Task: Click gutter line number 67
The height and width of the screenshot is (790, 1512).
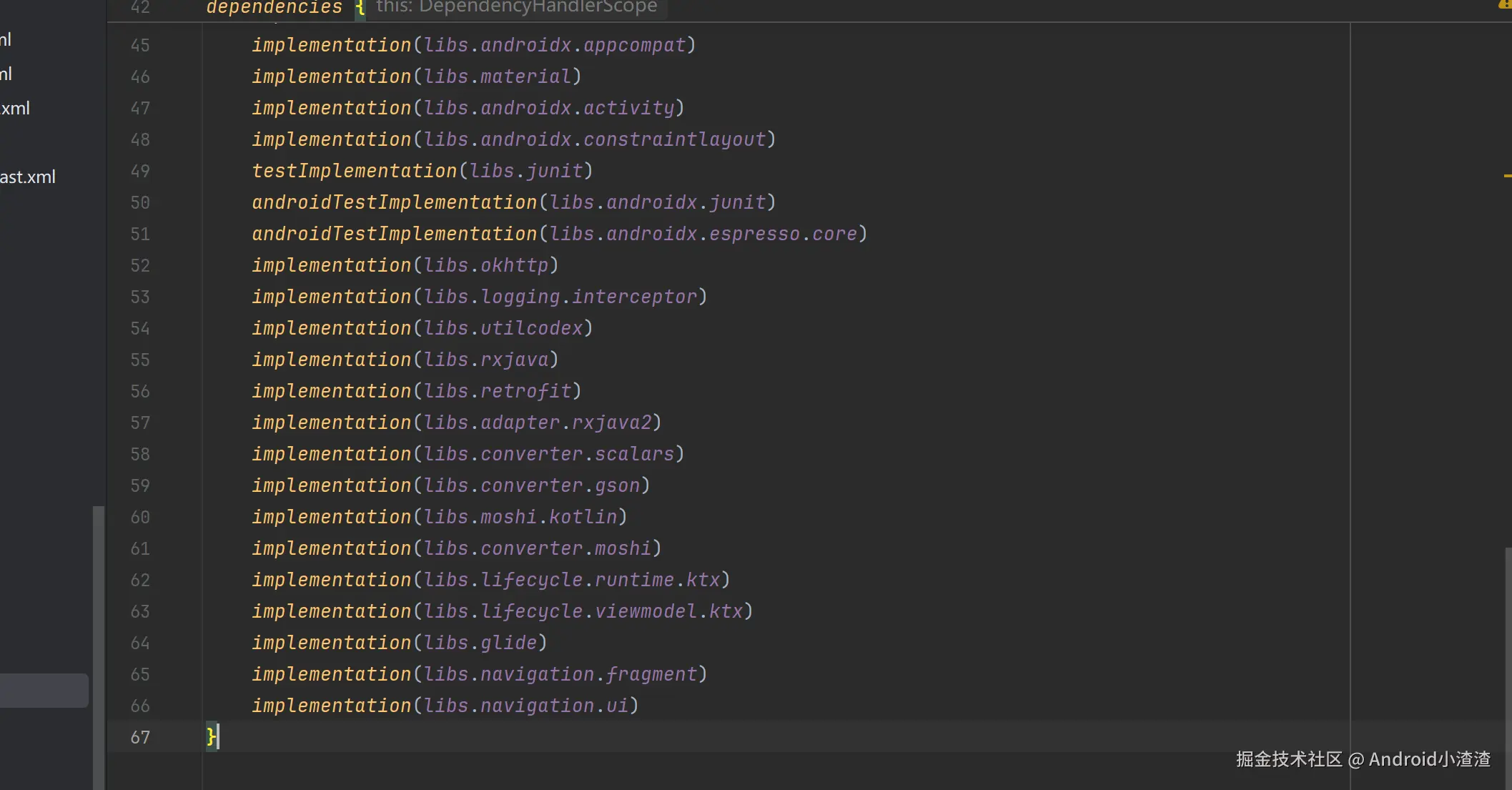Action: [140, 738]
